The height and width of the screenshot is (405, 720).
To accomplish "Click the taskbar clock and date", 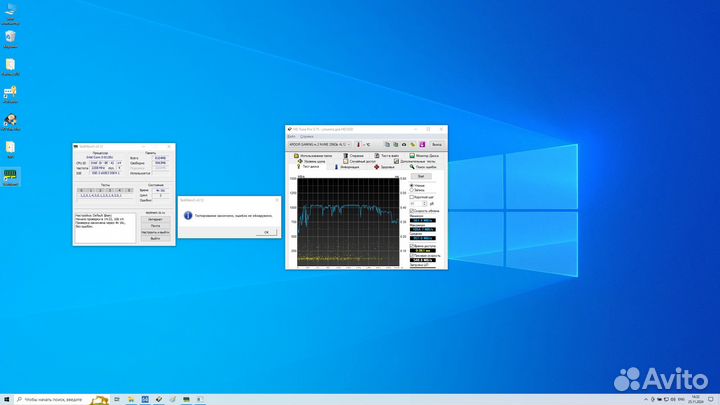I will coord(695,399).
